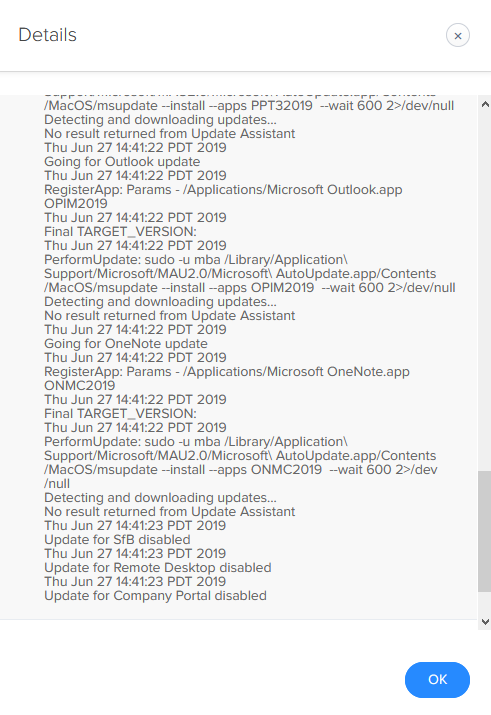Confirm with the OK button
The height and width of the screenshot is (715, 491).
[x=437, y=679]
